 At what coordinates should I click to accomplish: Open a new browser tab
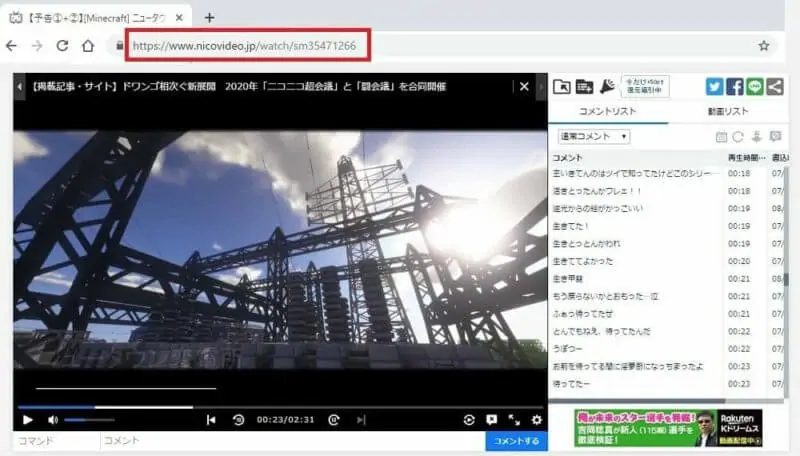coord(209,18)
